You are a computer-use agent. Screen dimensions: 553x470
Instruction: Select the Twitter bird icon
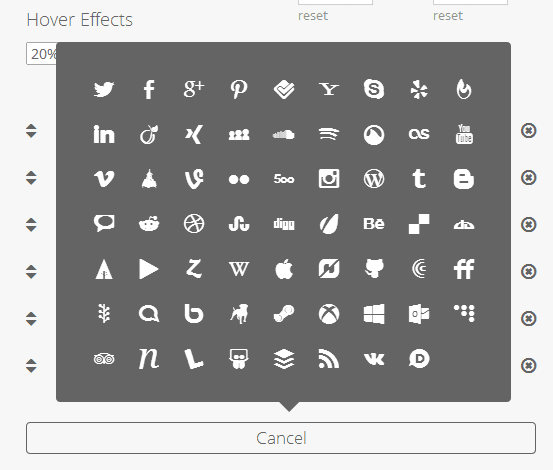(x=104, y=89)
